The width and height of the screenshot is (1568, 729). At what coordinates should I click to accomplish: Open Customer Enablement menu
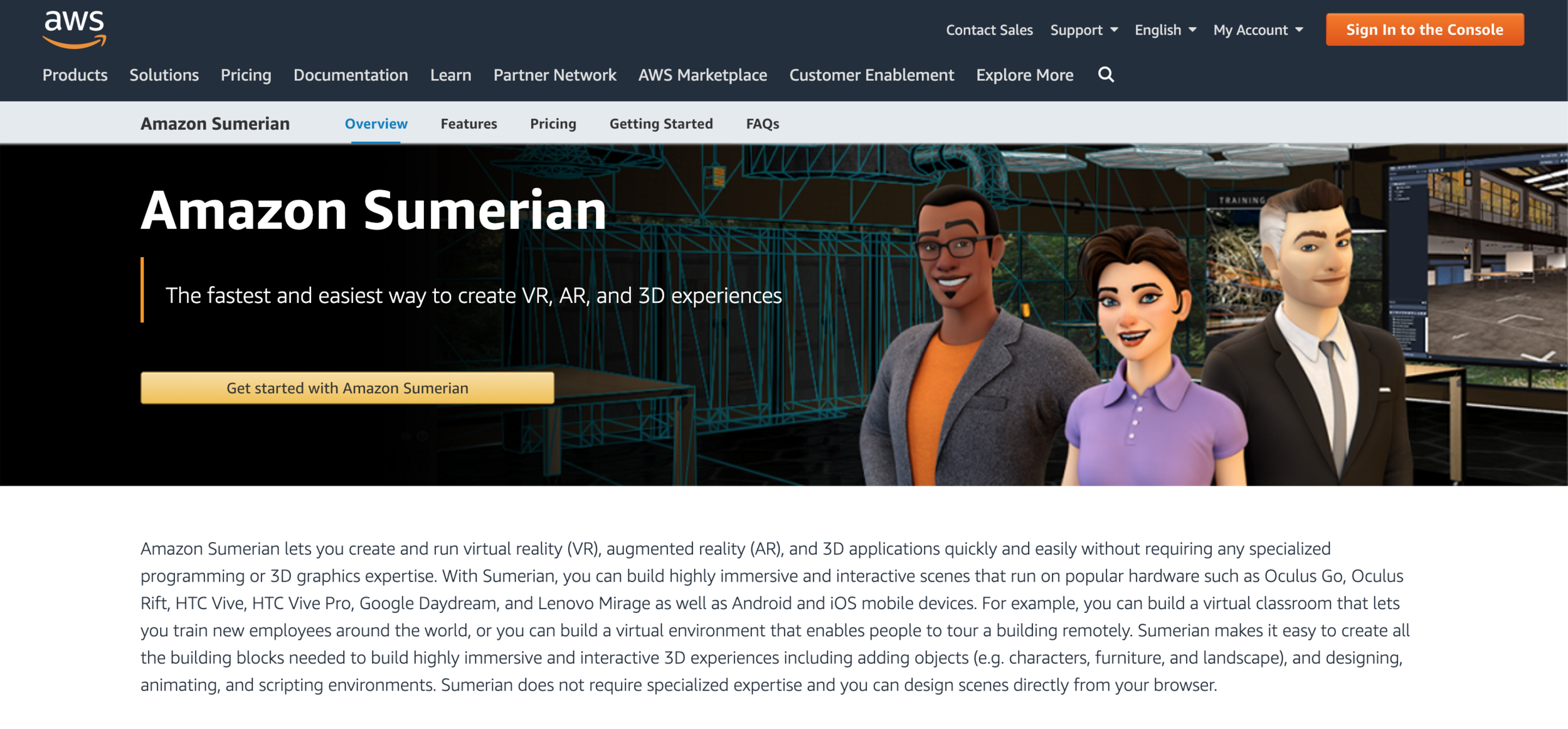pos(871,75)
